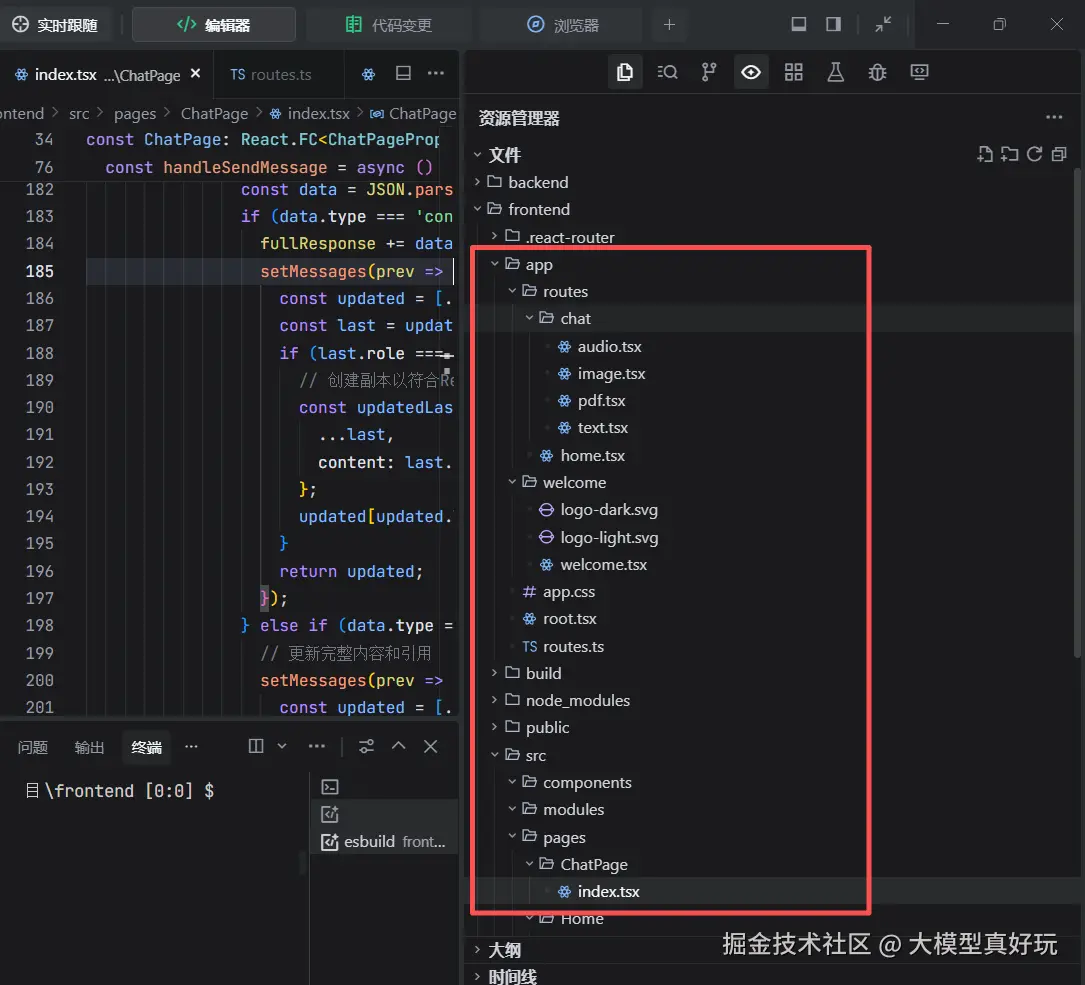Viewport: 1085px width, 985px height.
Task: Expand the backend folder
Action: 538,182
